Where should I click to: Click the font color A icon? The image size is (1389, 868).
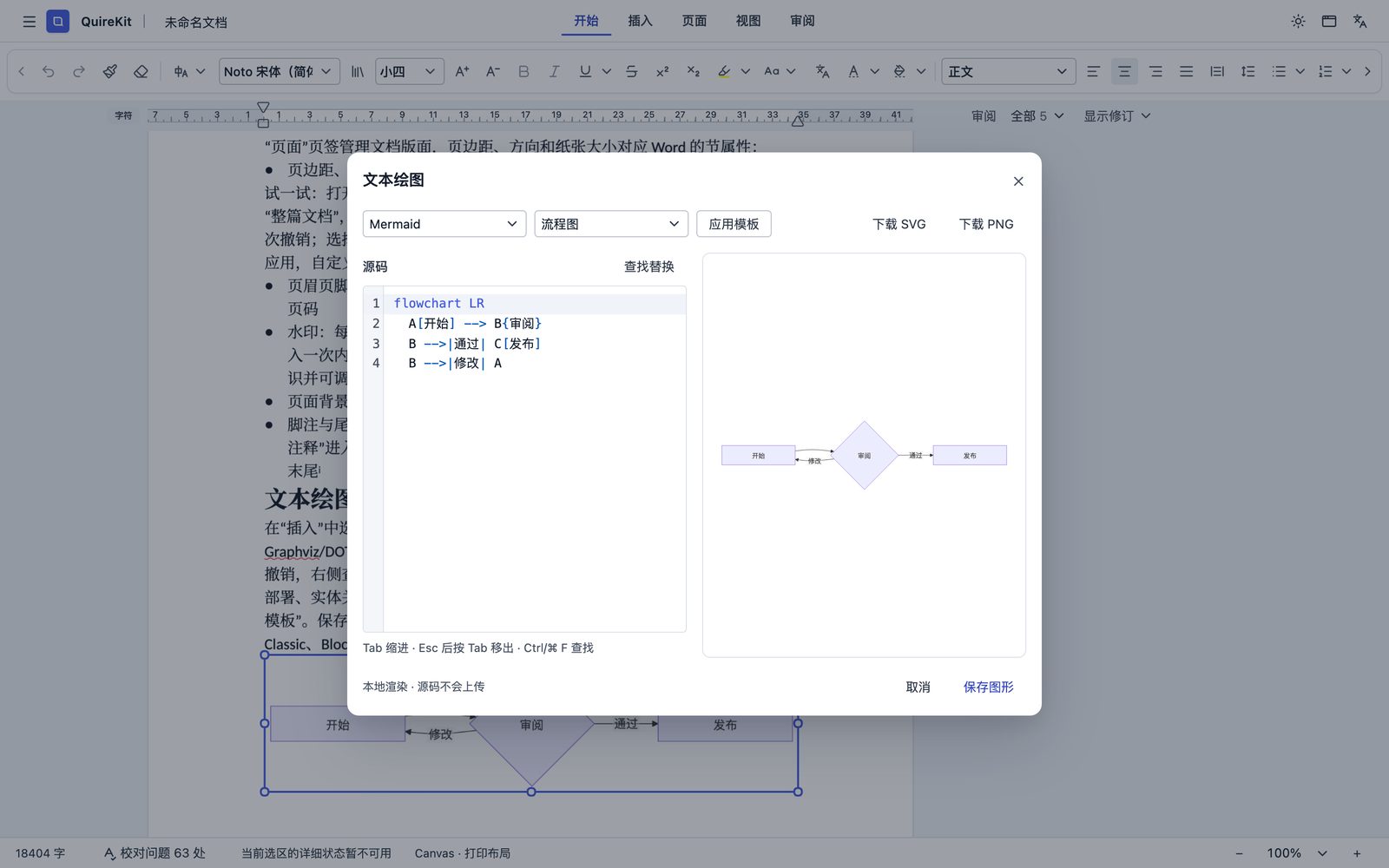click(853, 71)
